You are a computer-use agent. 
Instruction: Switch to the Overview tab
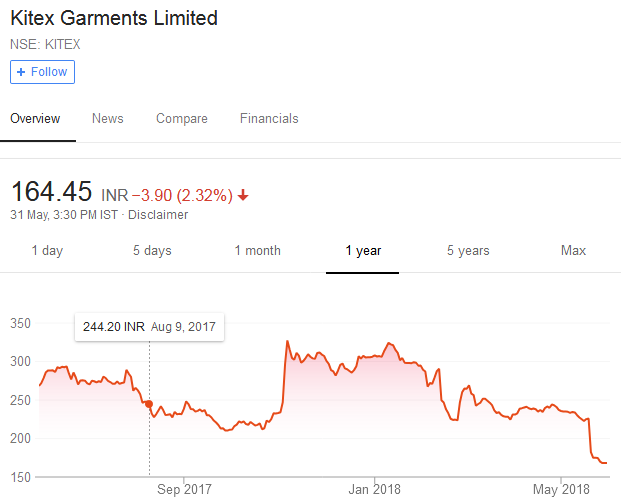[35, 119]
